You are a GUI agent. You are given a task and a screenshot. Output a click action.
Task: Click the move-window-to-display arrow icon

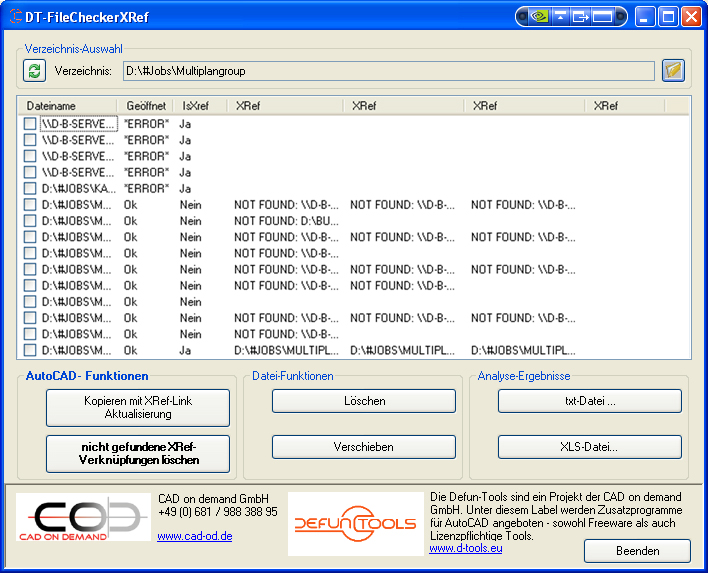[581, 17]
